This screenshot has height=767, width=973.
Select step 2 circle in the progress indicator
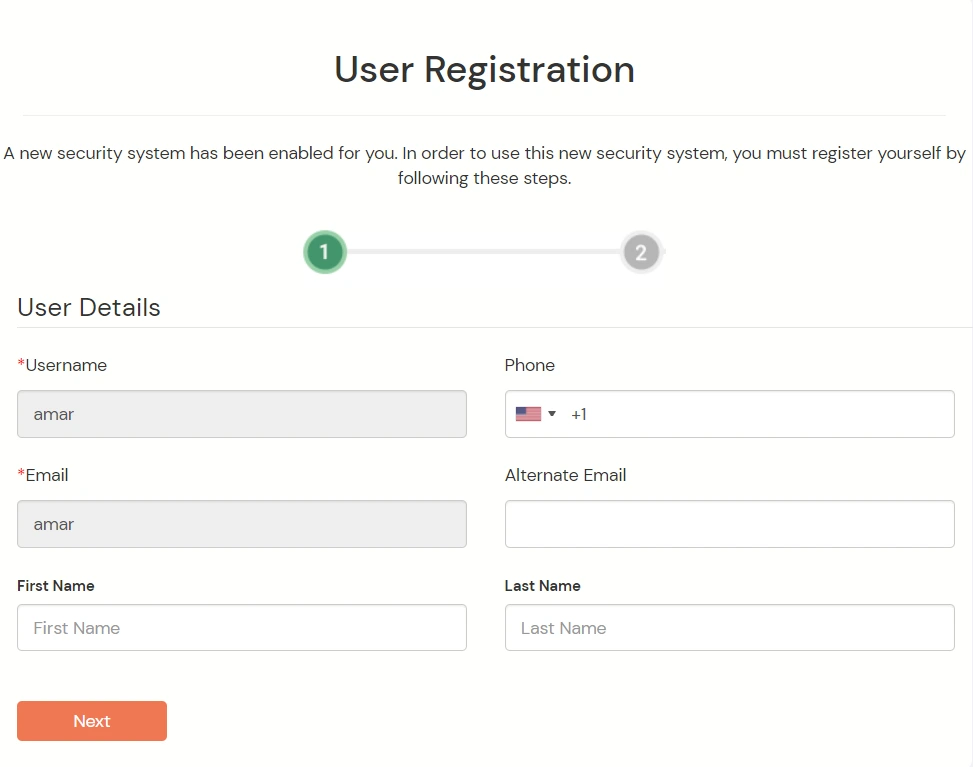coord(641,252)
